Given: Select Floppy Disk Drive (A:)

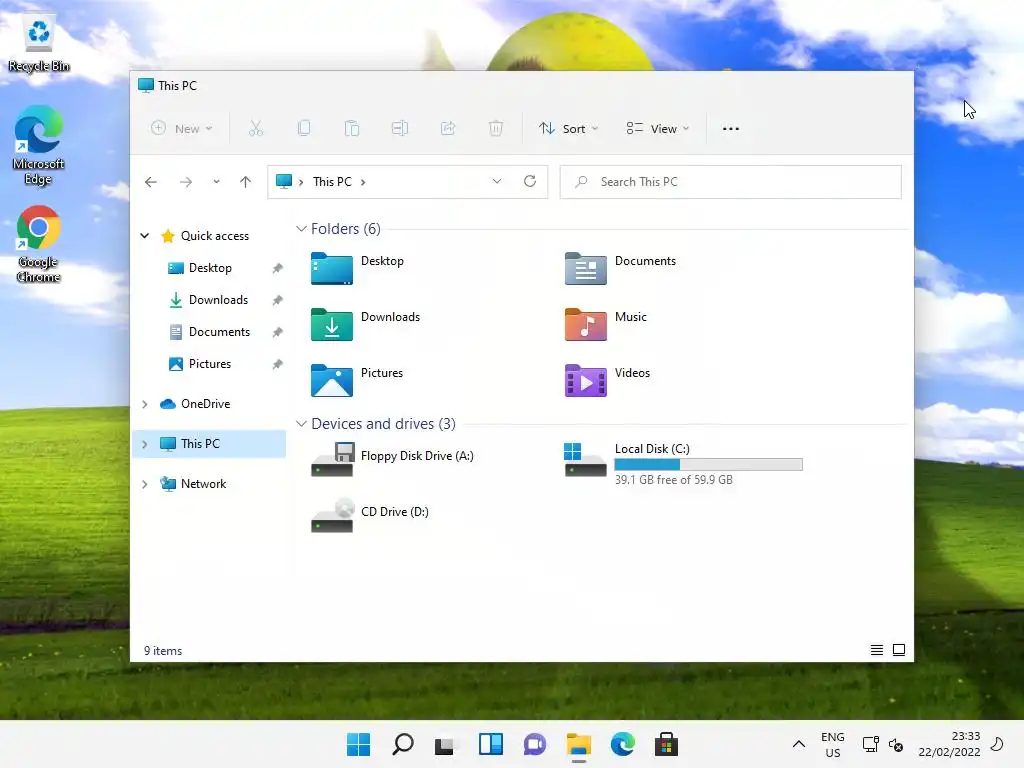Looking at the screenshot, I should 392,460.
